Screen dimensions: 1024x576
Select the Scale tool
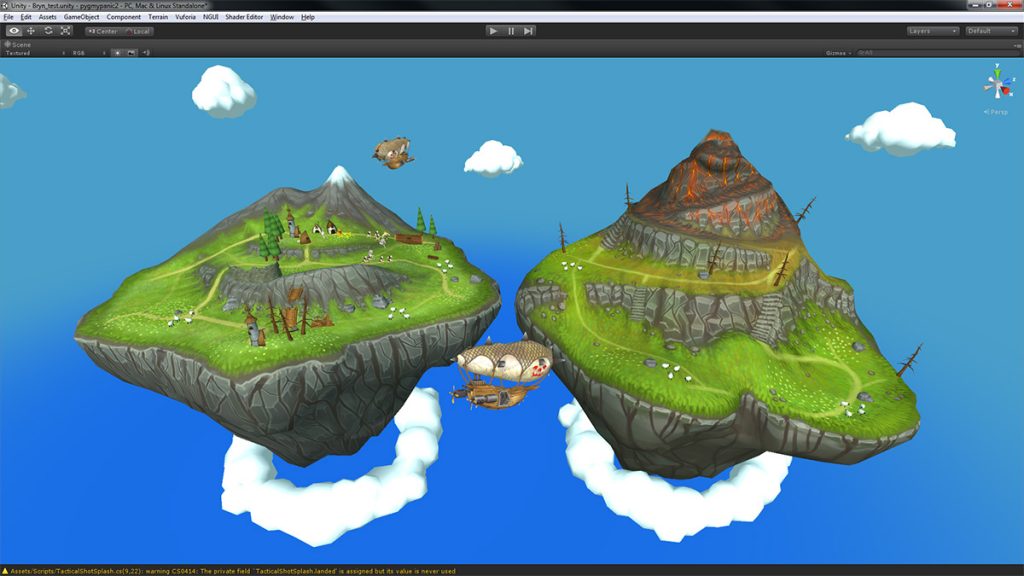pos(65,31)
